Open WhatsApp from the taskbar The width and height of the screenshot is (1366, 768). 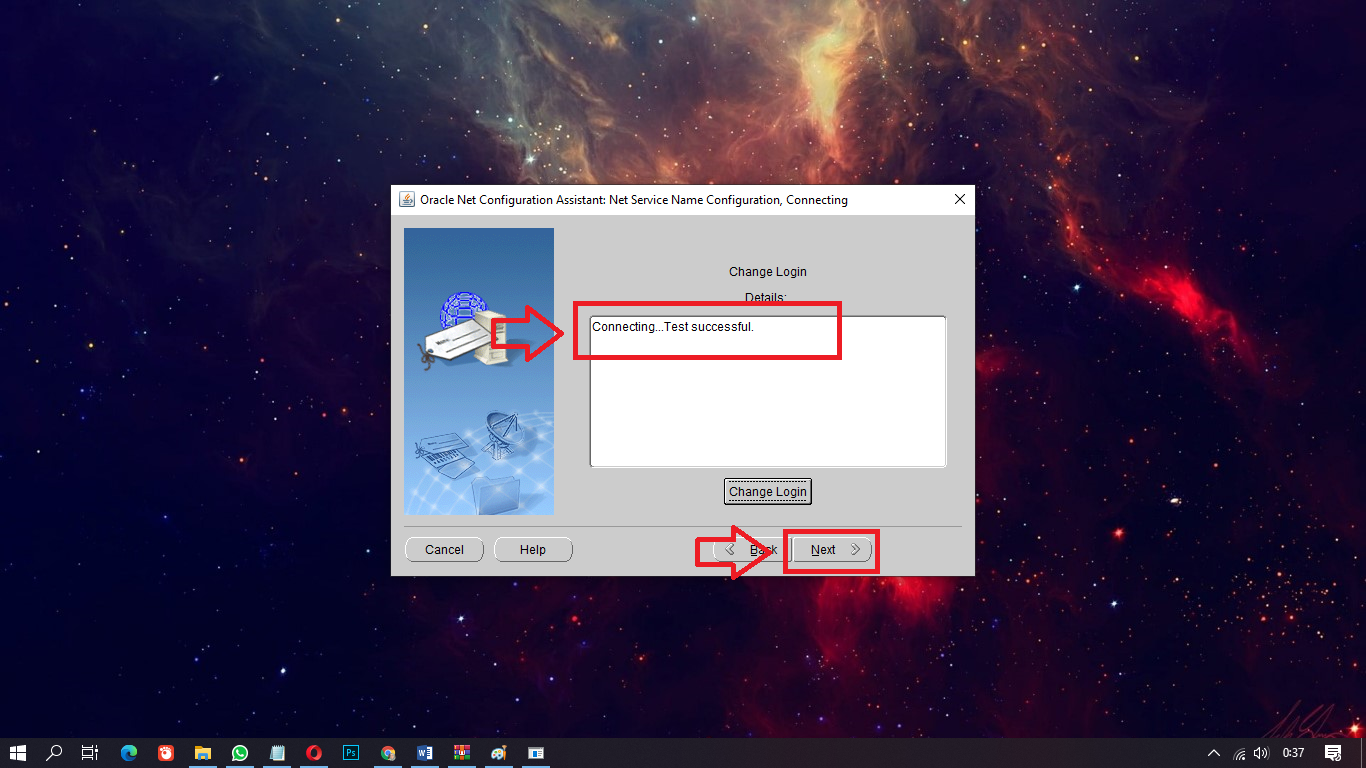[x=240, y=753]
